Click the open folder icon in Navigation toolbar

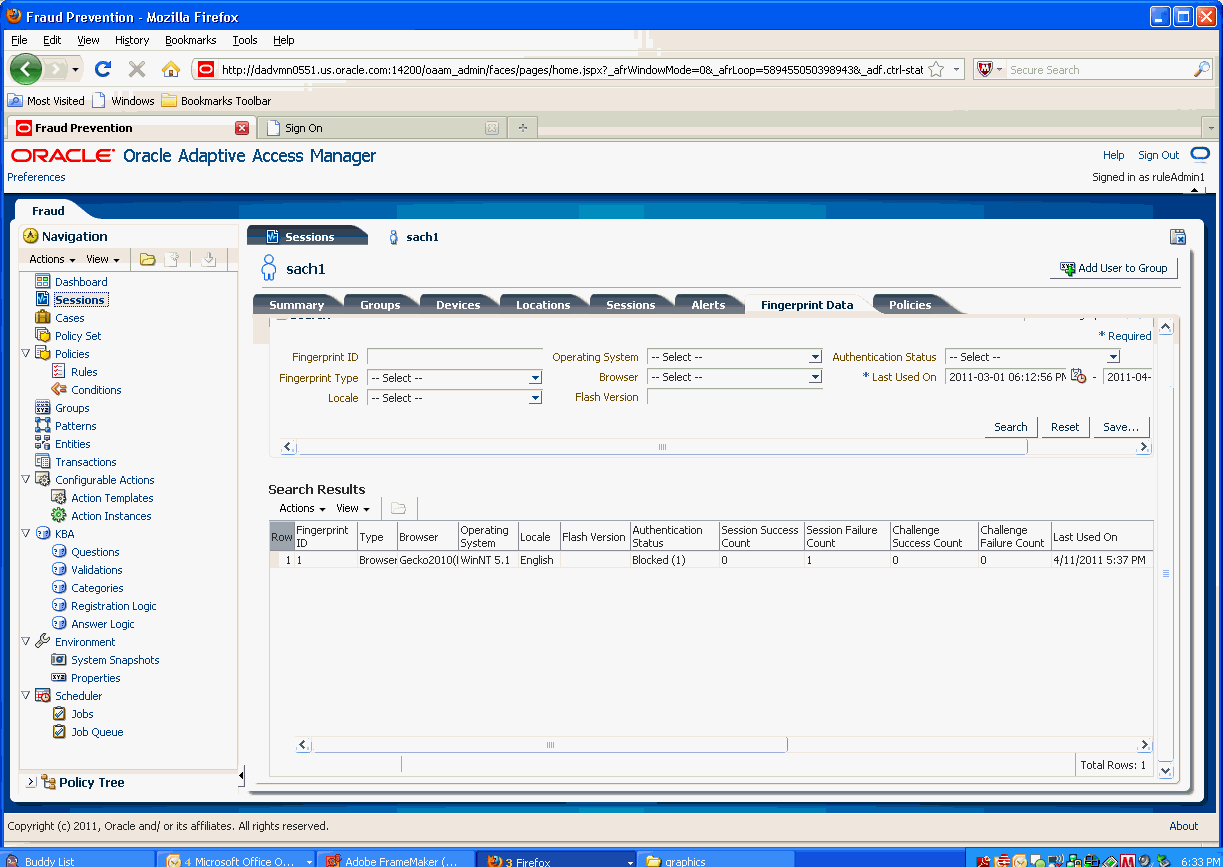point(146,258)
